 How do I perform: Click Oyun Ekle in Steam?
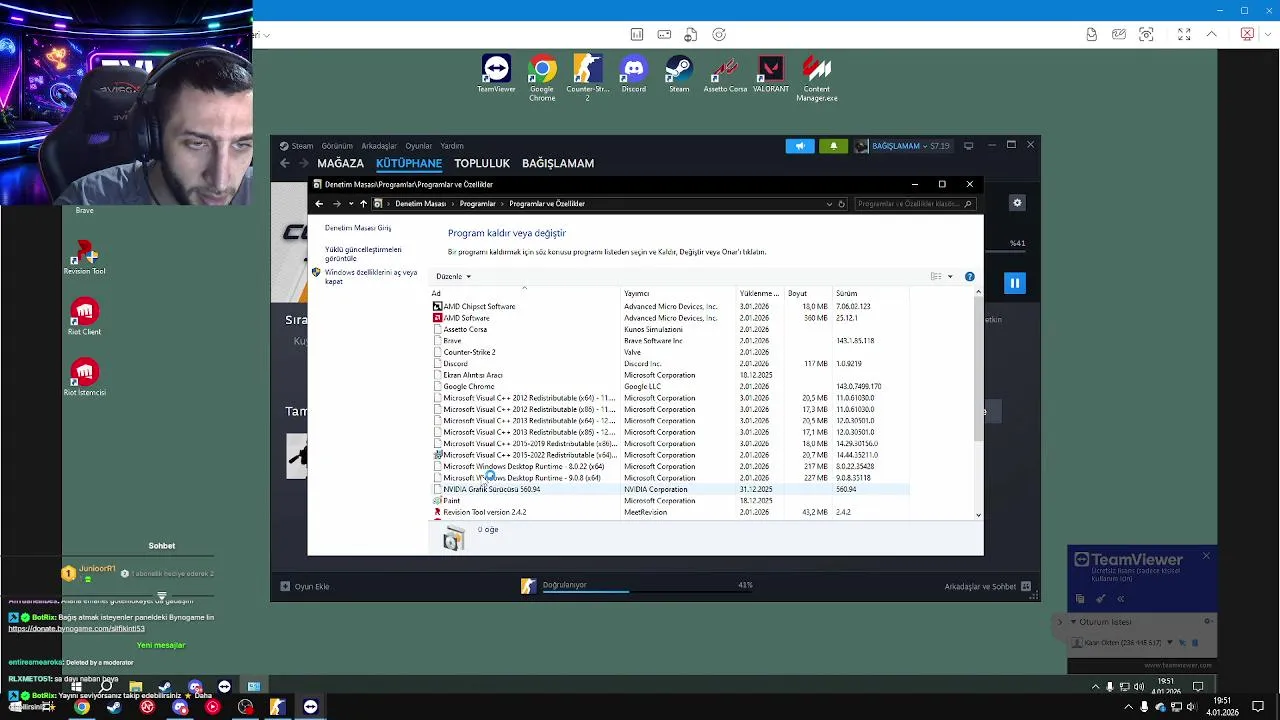(305, 587)
